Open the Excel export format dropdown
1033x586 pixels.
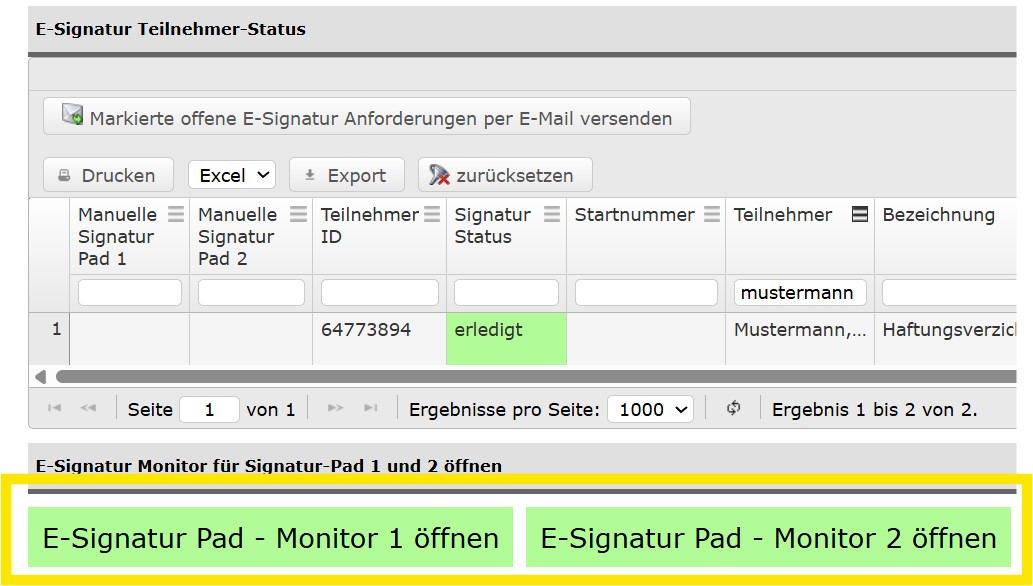coord(232,175)
